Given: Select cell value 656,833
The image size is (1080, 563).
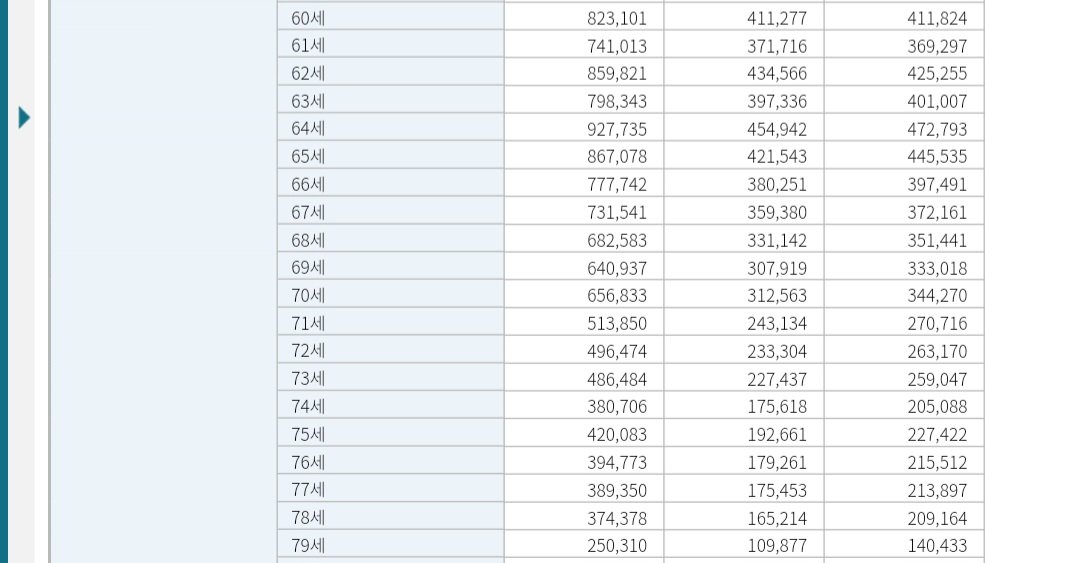Looking at the screenshot, I should tap(584, 295).
